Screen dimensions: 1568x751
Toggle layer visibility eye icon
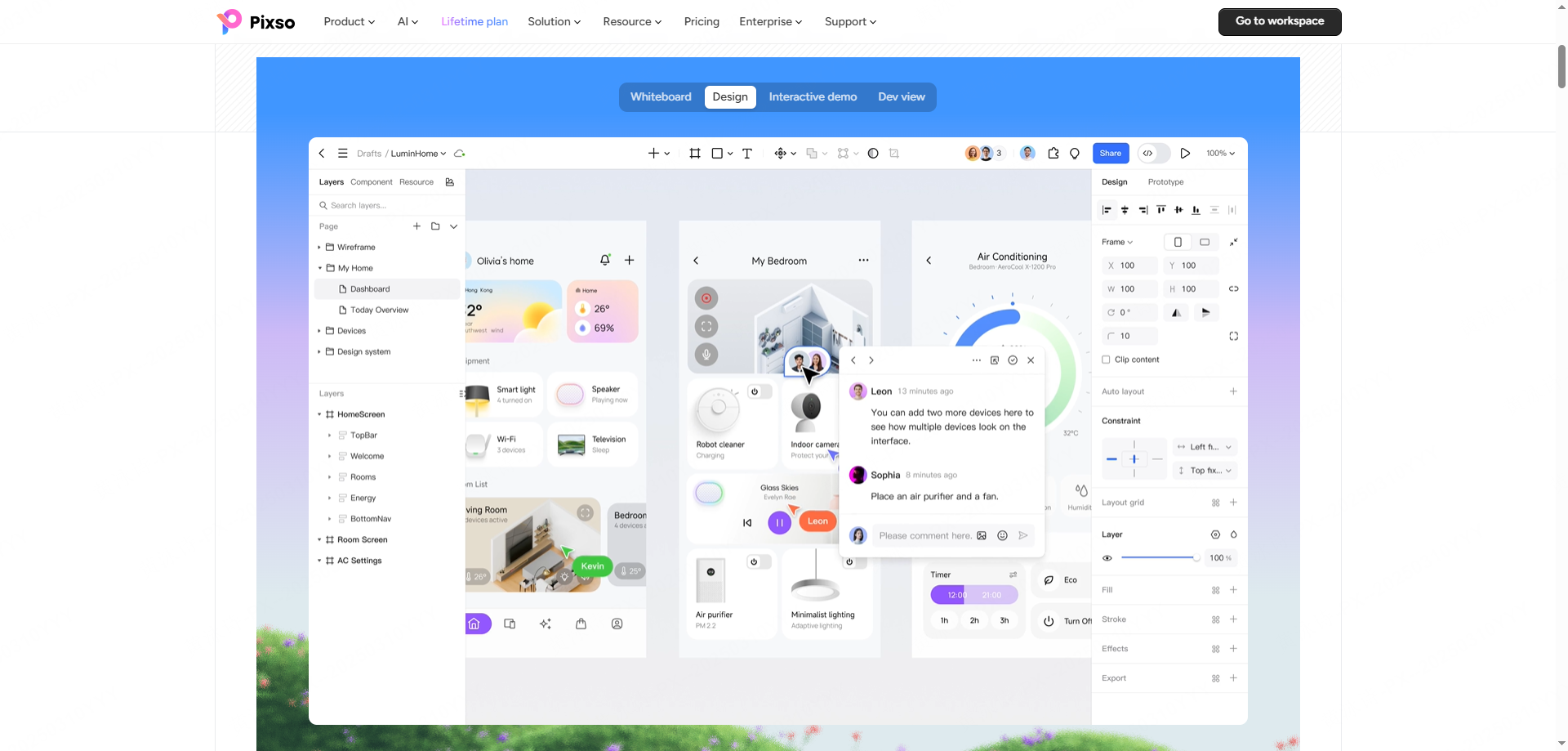click(1107, 558)
